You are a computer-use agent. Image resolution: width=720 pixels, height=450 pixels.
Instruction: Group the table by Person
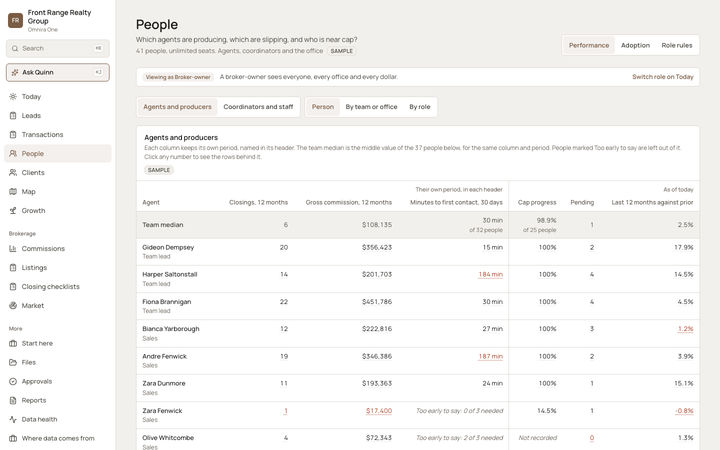pos(323,107)
